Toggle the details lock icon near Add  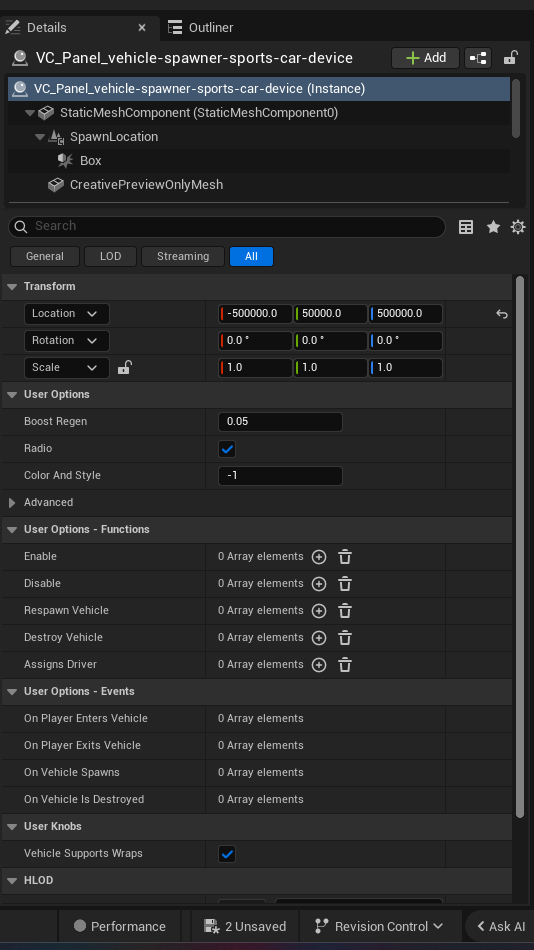pos(510,58)
